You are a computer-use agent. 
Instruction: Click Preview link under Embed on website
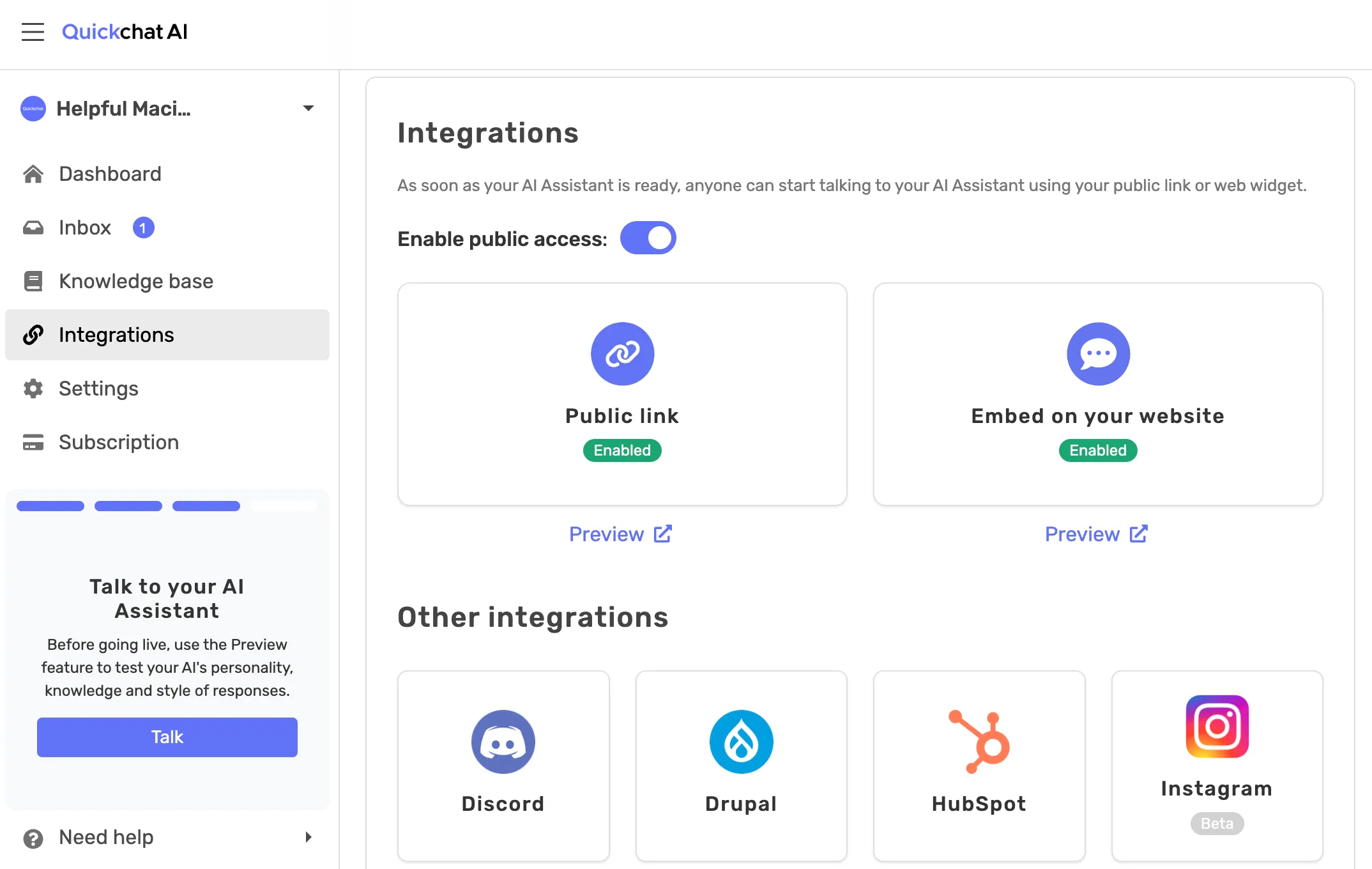[1083, 534]
